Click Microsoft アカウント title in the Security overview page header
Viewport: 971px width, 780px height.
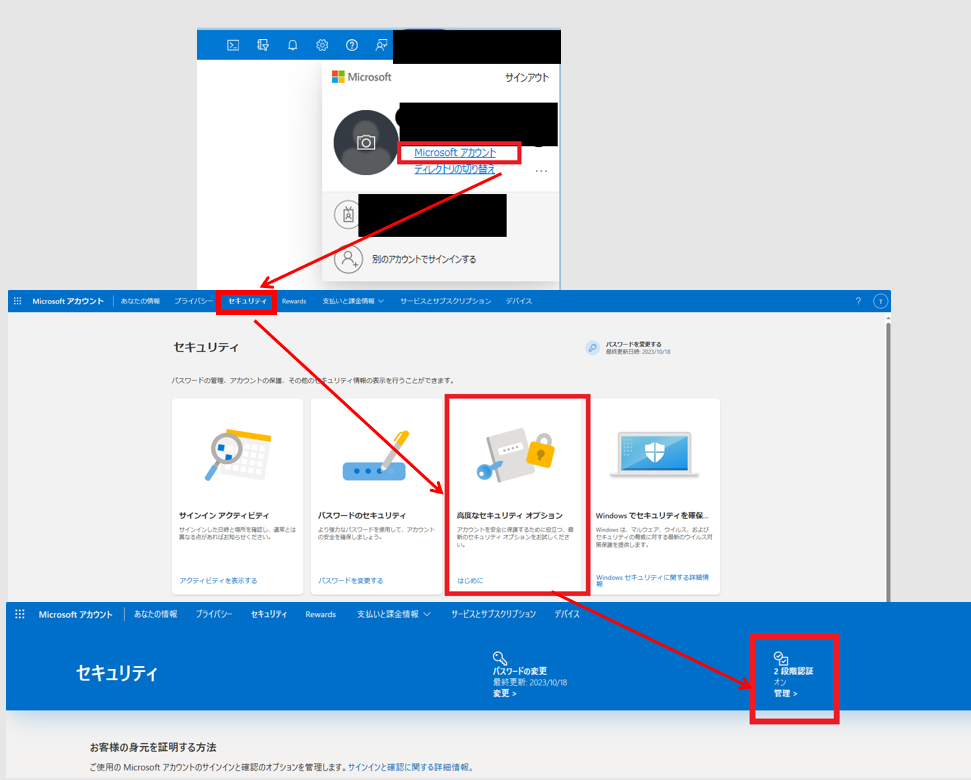(68, 301)
